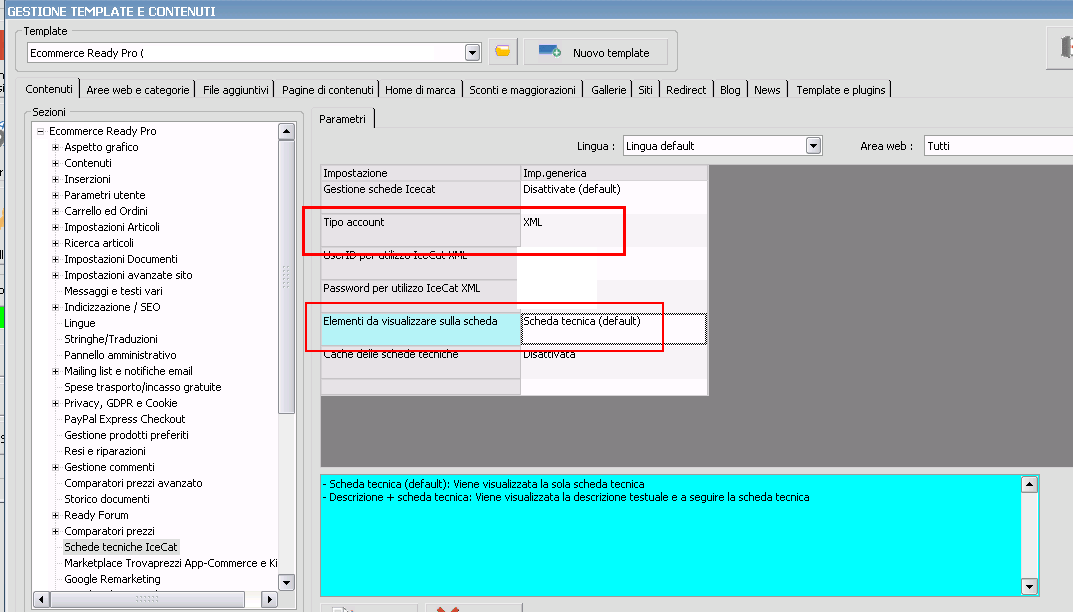Expand the Gestione commenti node
1073x612 pixels.
[55, 467]
